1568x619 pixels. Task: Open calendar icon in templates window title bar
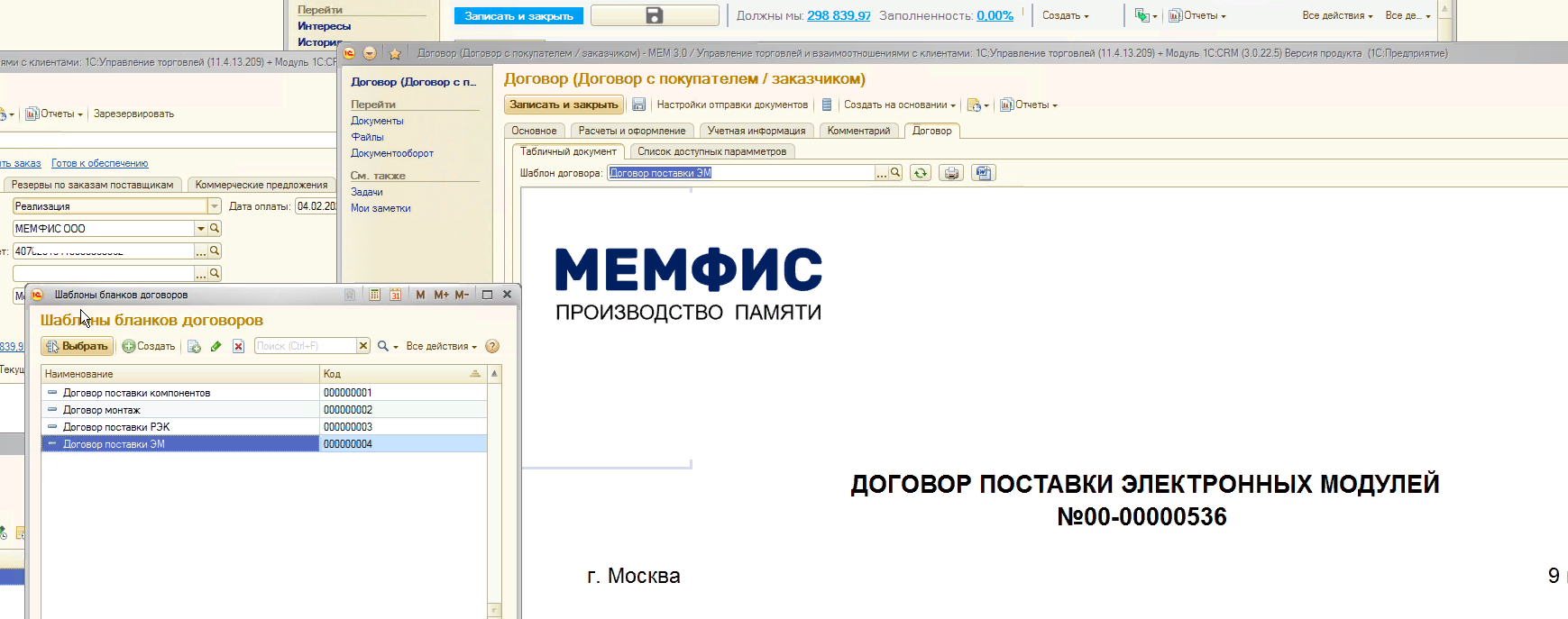pos(395,295)
